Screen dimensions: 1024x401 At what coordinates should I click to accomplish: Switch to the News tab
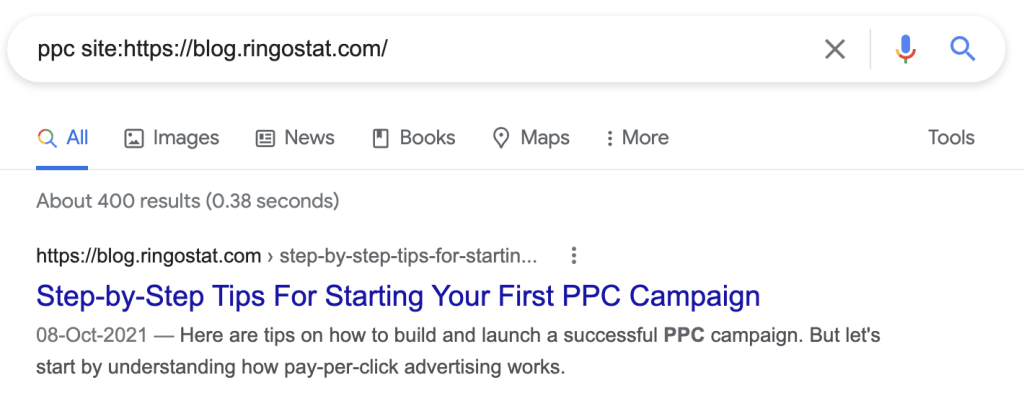tap(295, 138)
